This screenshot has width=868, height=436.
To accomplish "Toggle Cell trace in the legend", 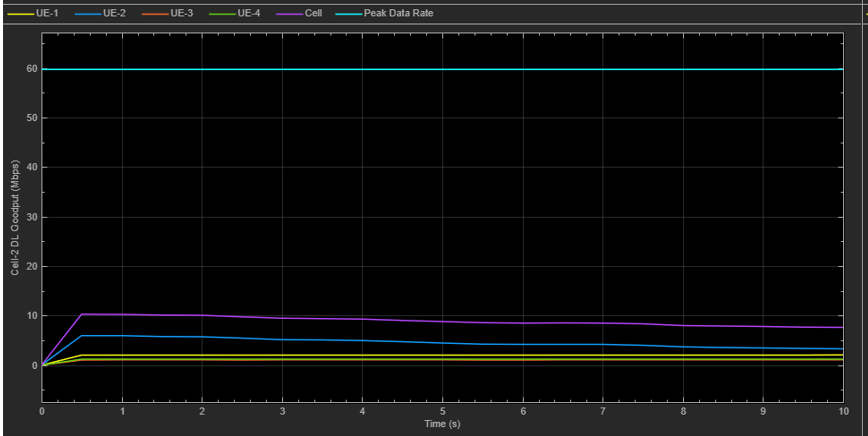I will [x=299, y=13].
